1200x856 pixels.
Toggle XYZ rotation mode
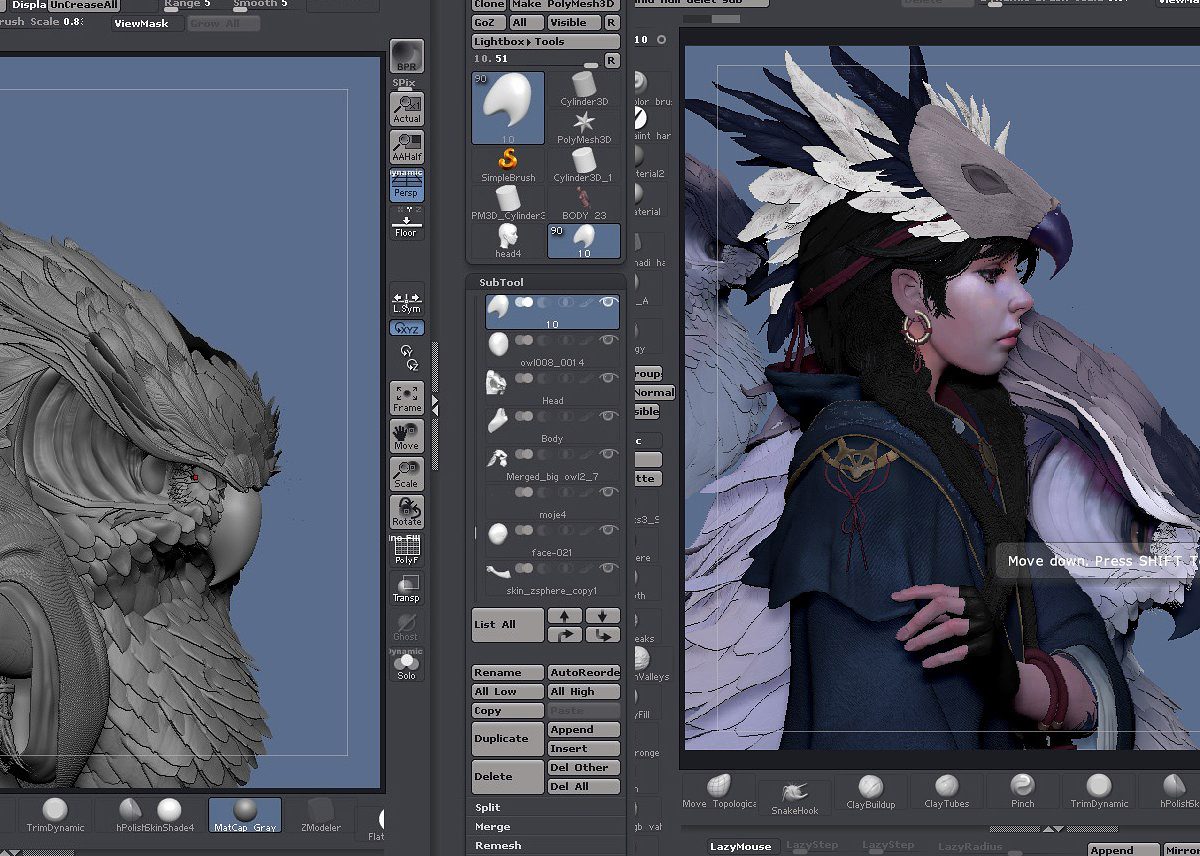pyautogui.click(x=406, y=328)
